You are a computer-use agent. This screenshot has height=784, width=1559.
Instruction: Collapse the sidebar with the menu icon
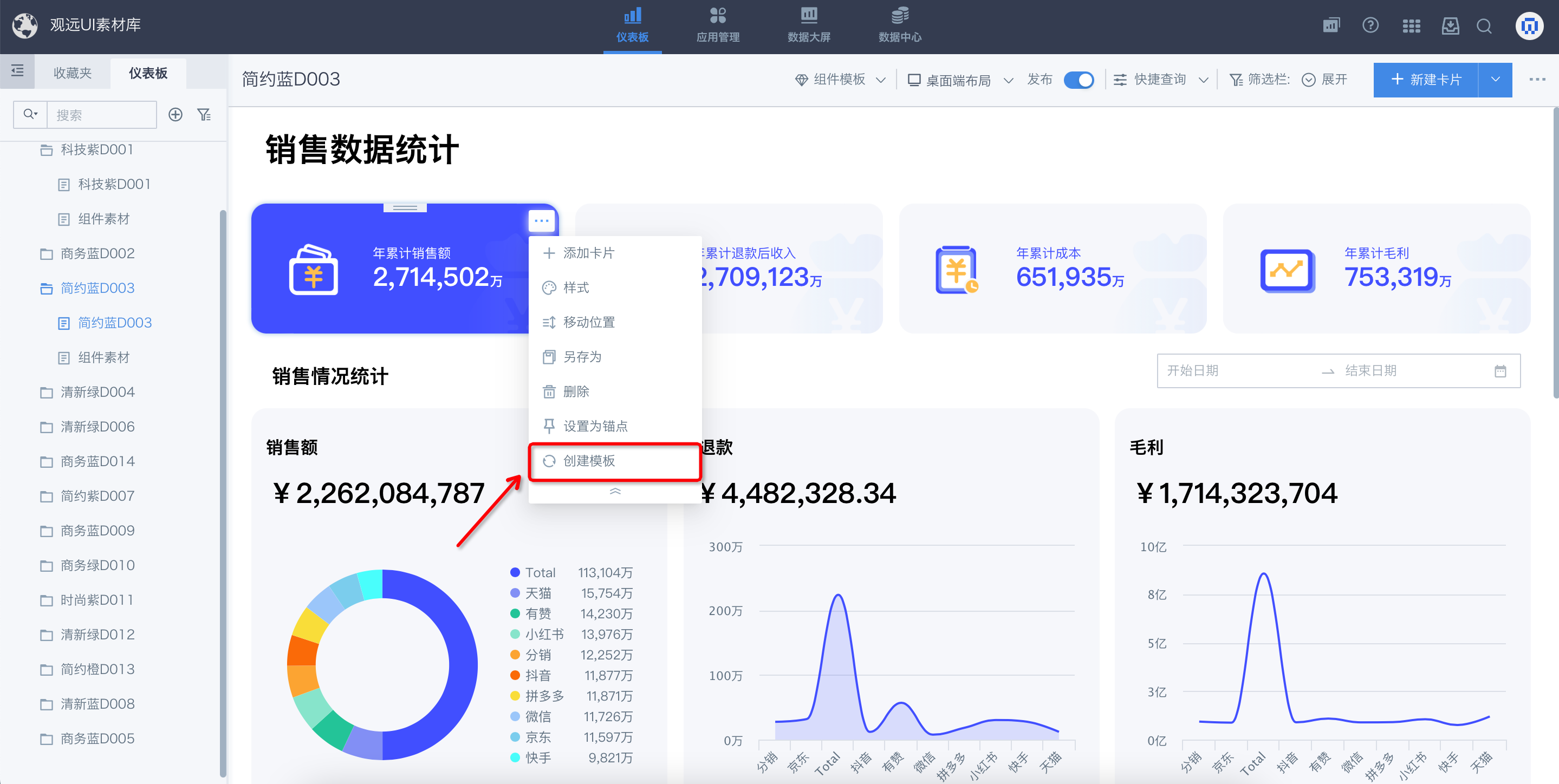pos(17,71)
